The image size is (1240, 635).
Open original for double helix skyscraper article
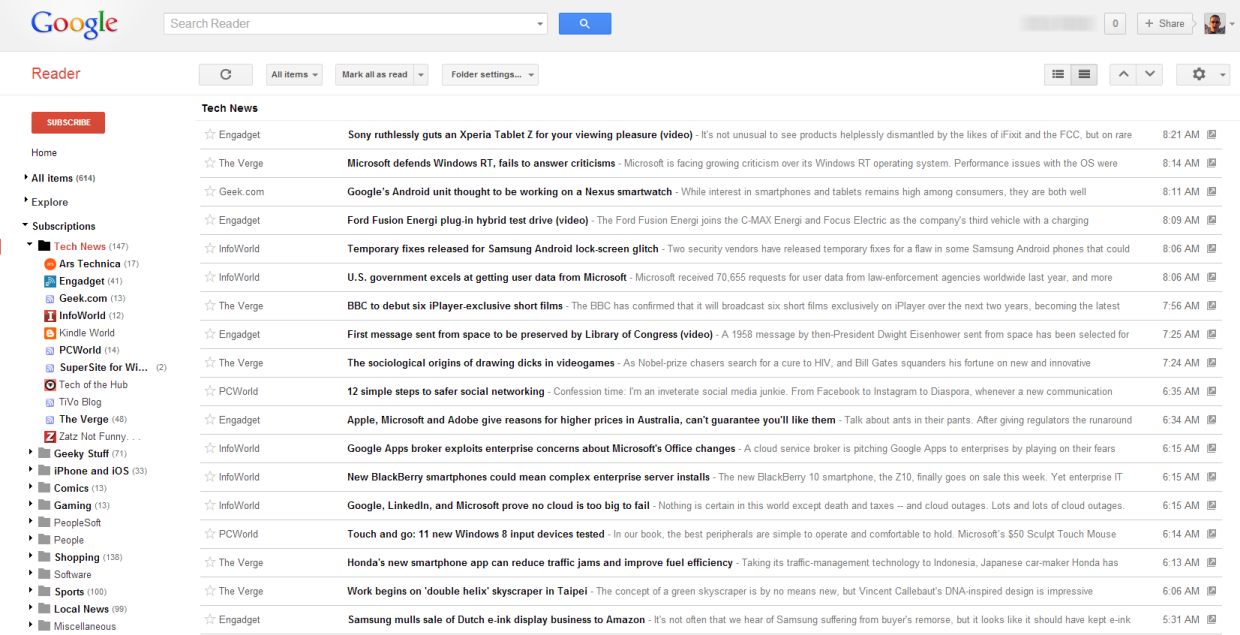1212,591
